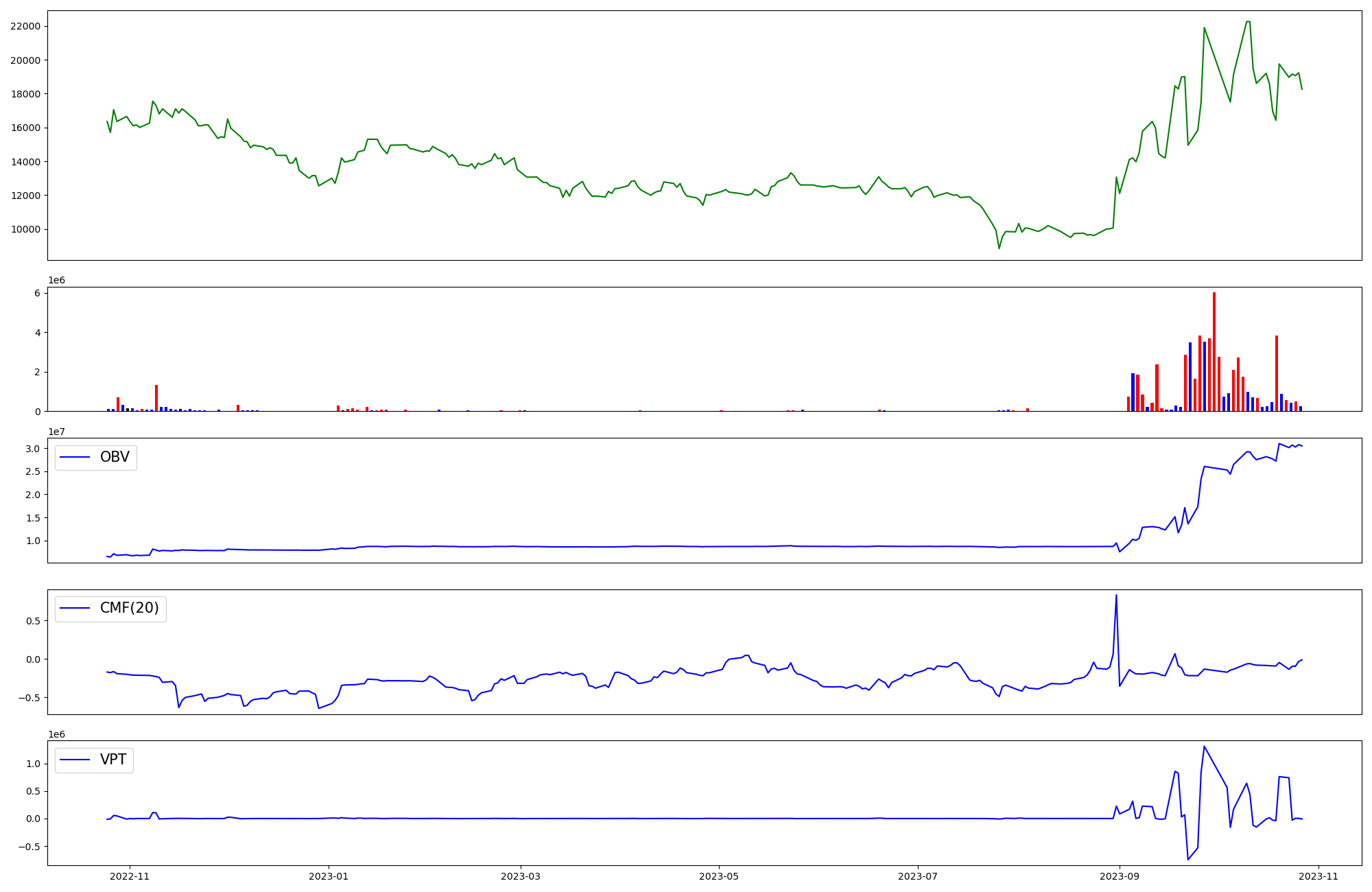This screenshot has width=1372, height=892.
Task: Click the 2023-05 date tick label
Action: click(719, 876)
